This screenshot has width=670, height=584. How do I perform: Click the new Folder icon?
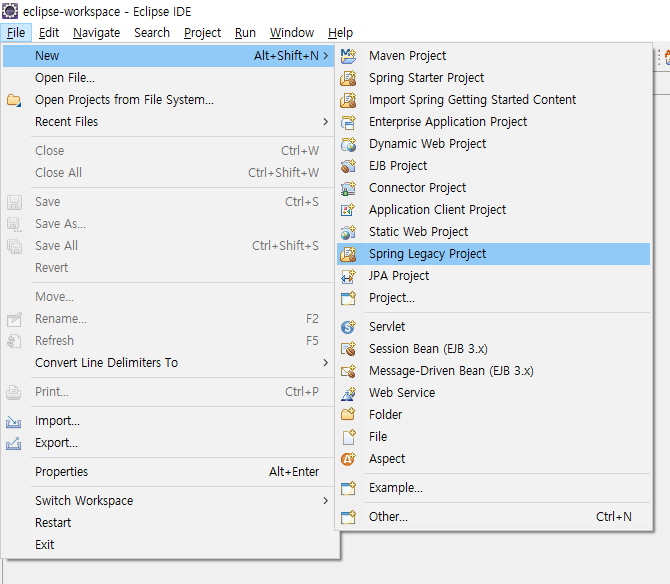pyautogui.click(x=348, y=414)
